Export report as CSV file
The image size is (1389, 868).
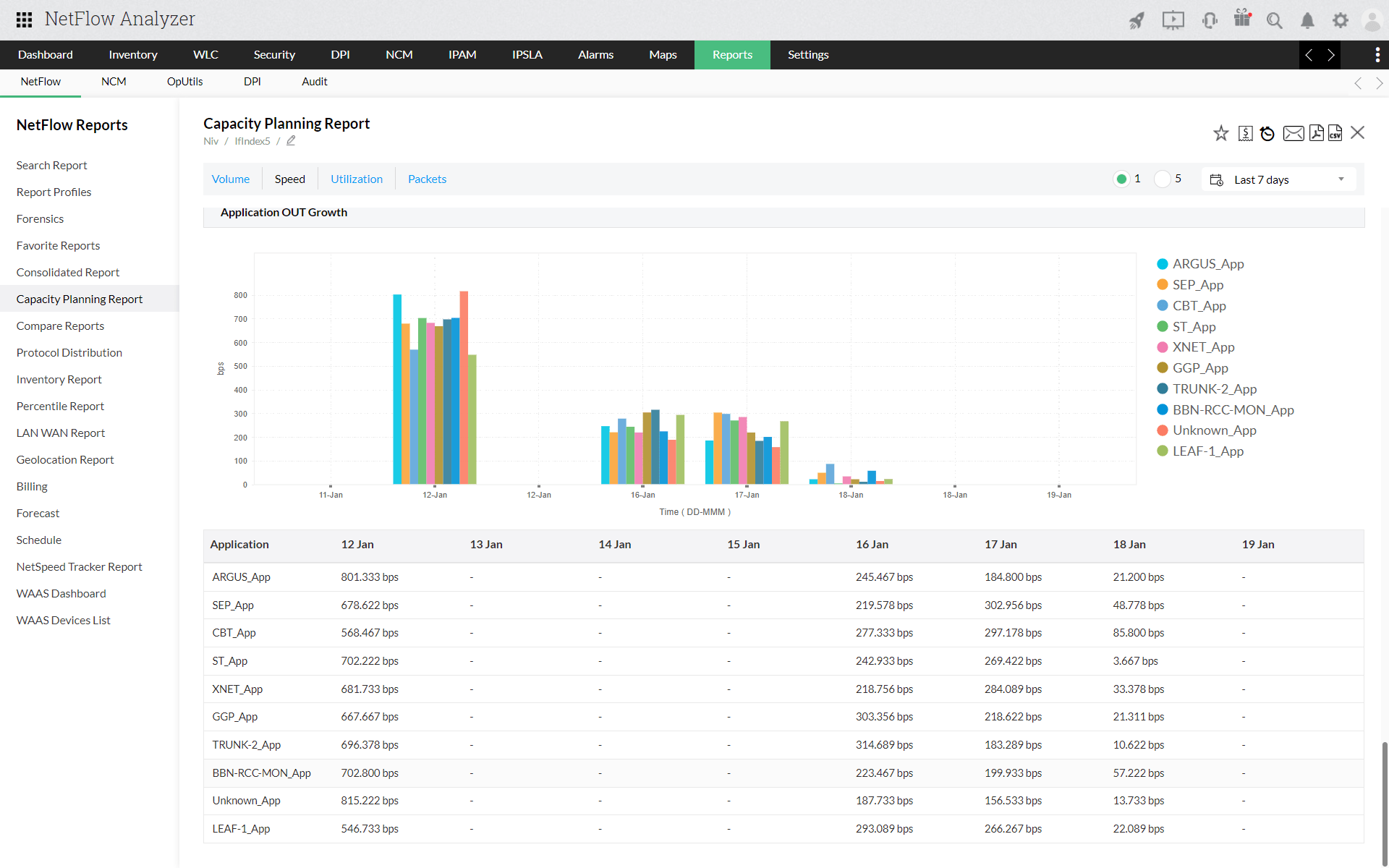pyautogui.click(x=1335, y=133)
